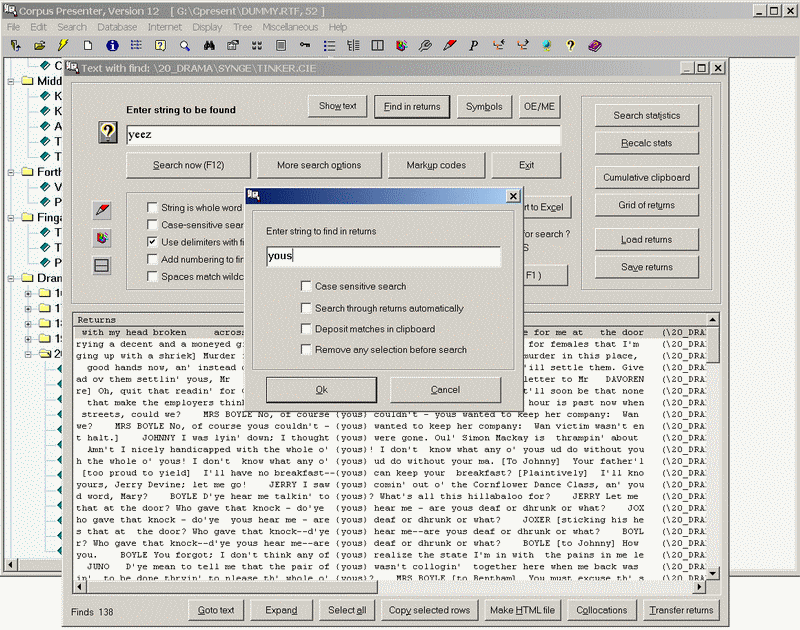800x630 pixels.
Task: Open the Miscellaneous menu
Action: pos(290,27)
